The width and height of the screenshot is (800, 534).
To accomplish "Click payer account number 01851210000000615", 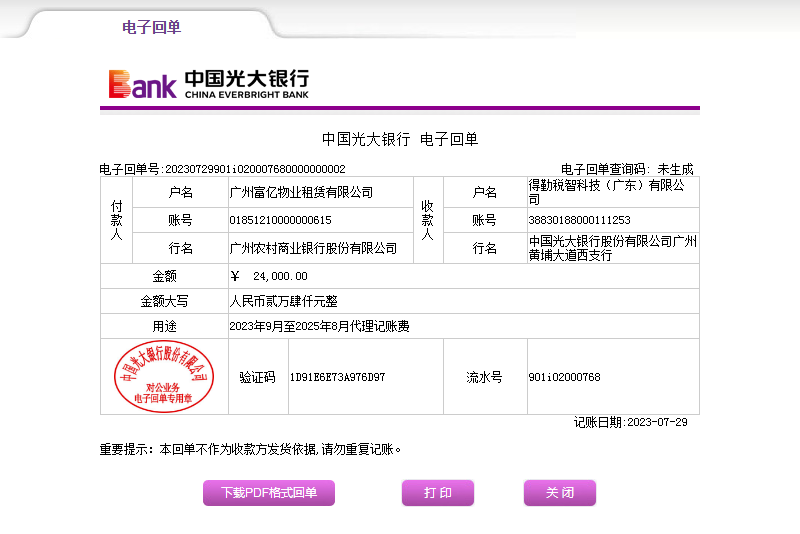I will 280,220.
